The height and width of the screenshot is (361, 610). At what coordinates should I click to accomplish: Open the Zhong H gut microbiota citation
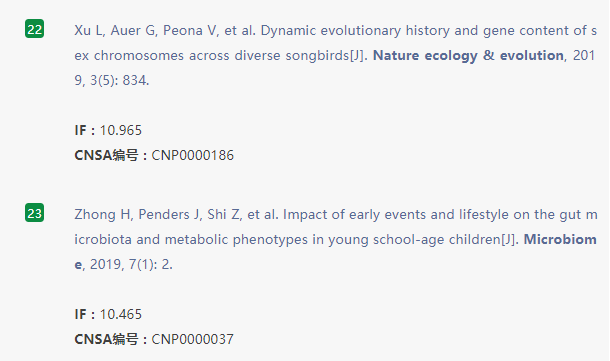pyautogui.click(x=335, y=239)
